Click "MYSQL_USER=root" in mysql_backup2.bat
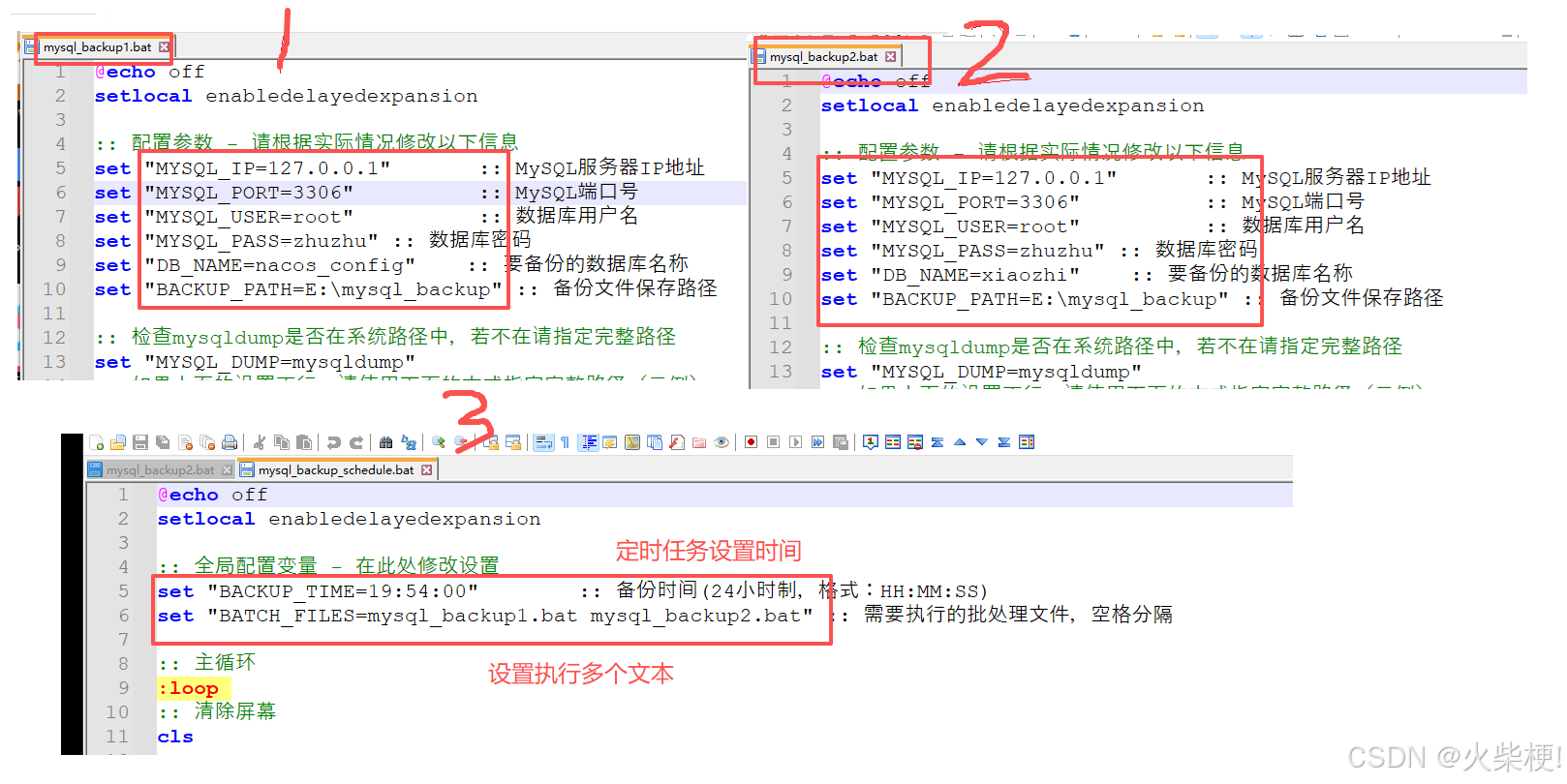Screen dimensions: 1567x784 pyautogui.click(x=975, y=226)
